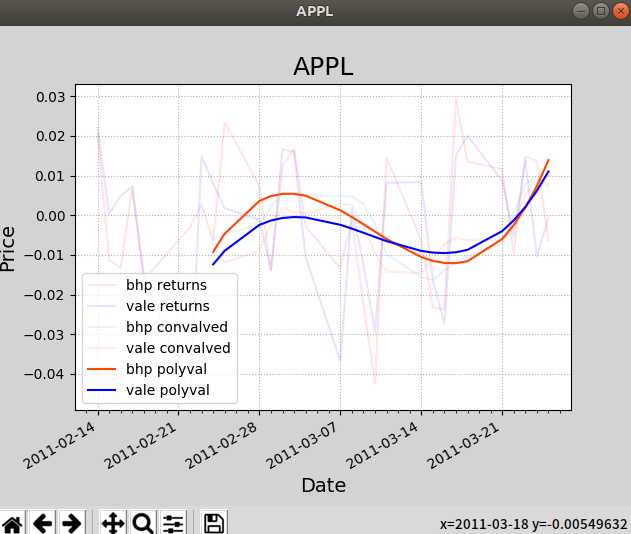Screen dimensions: 631x534
Task: Click the 2011-02-21 x-axis tick label
Action: point(140,446)
